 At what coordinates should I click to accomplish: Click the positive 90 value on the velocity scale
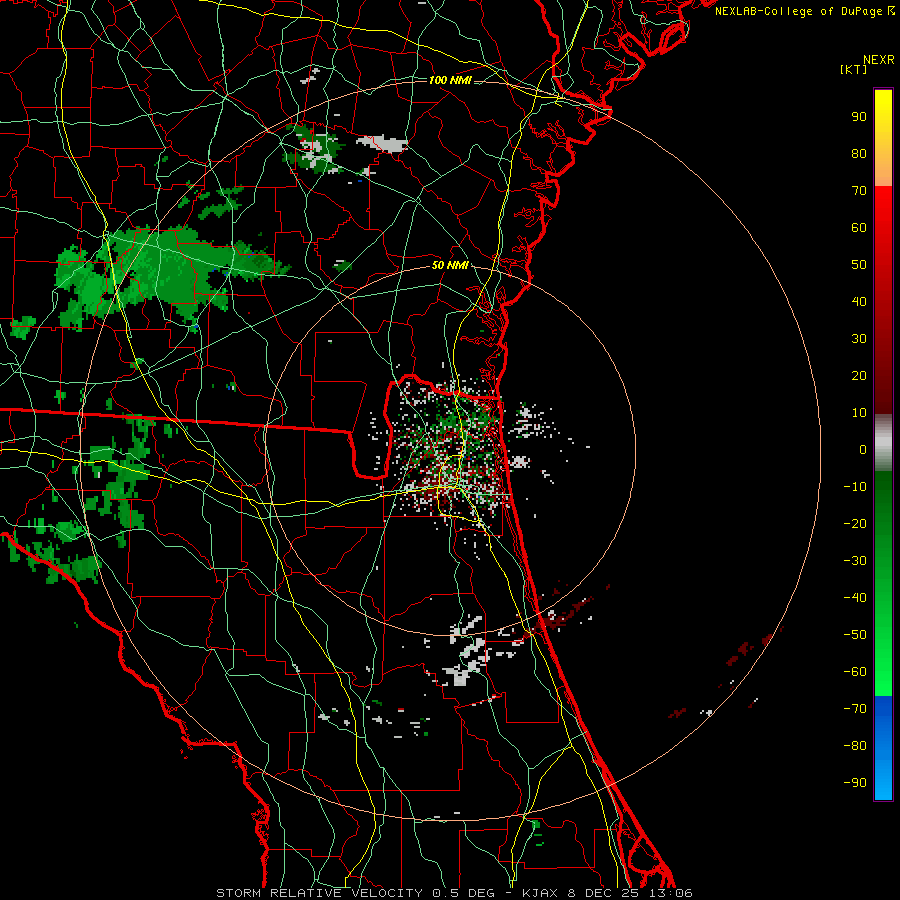(859, 117)
